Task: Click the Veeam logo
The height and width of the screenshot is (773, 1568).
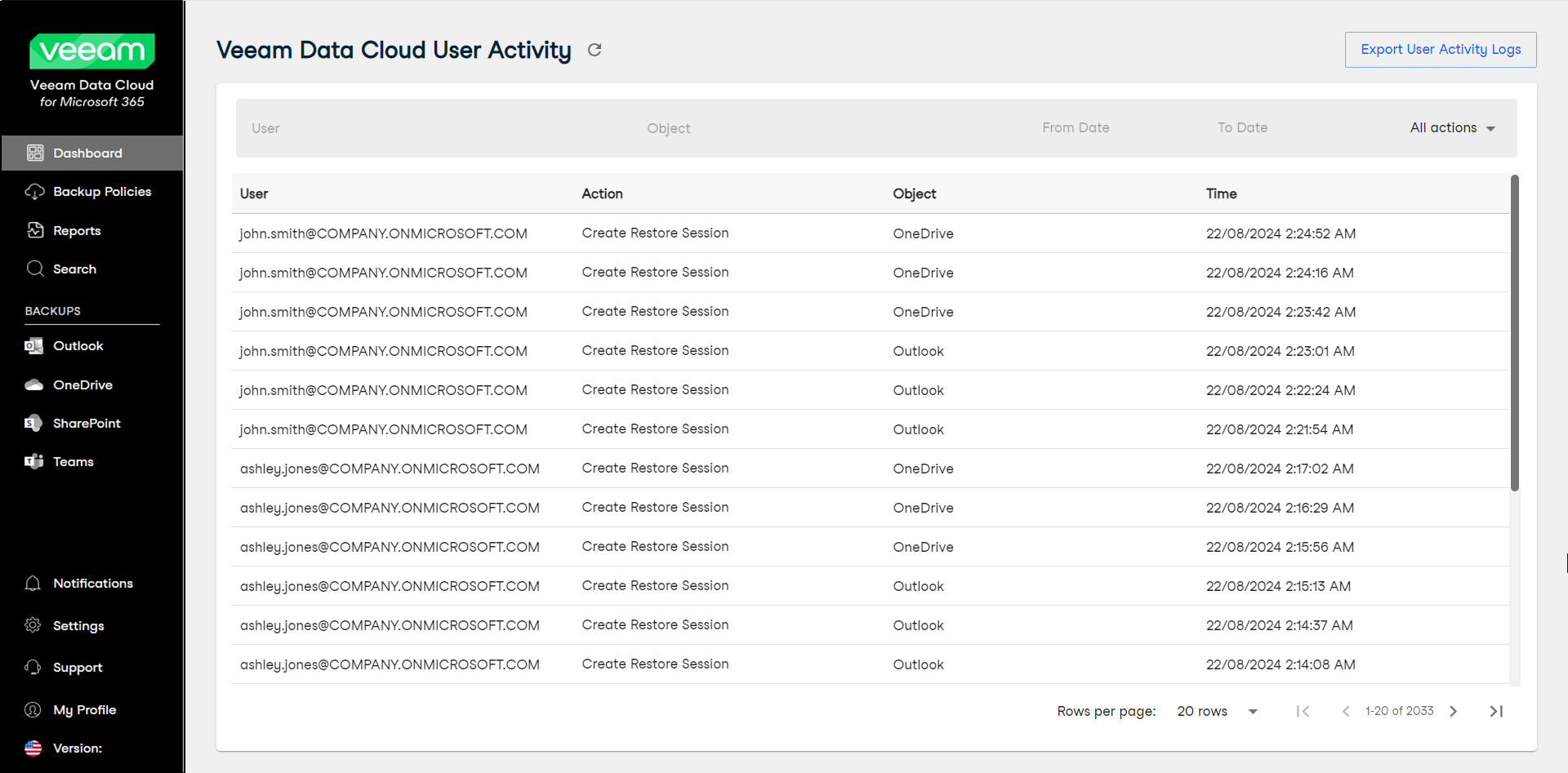Action: tap(91, 51)
